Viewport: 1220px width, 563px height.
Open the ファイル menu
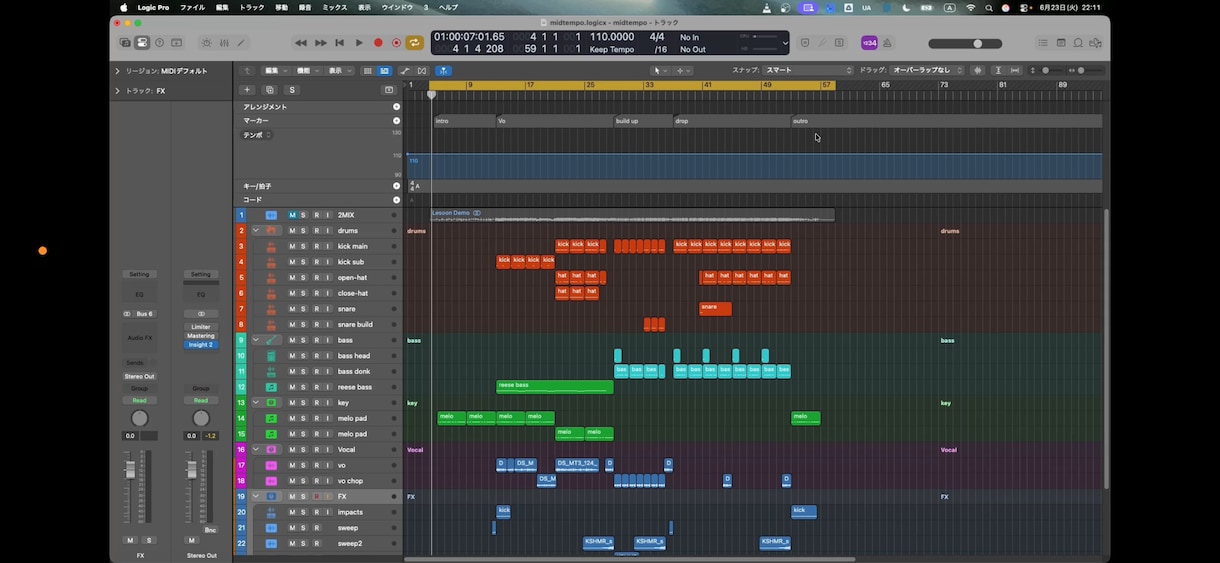click(x=192, y=7)
